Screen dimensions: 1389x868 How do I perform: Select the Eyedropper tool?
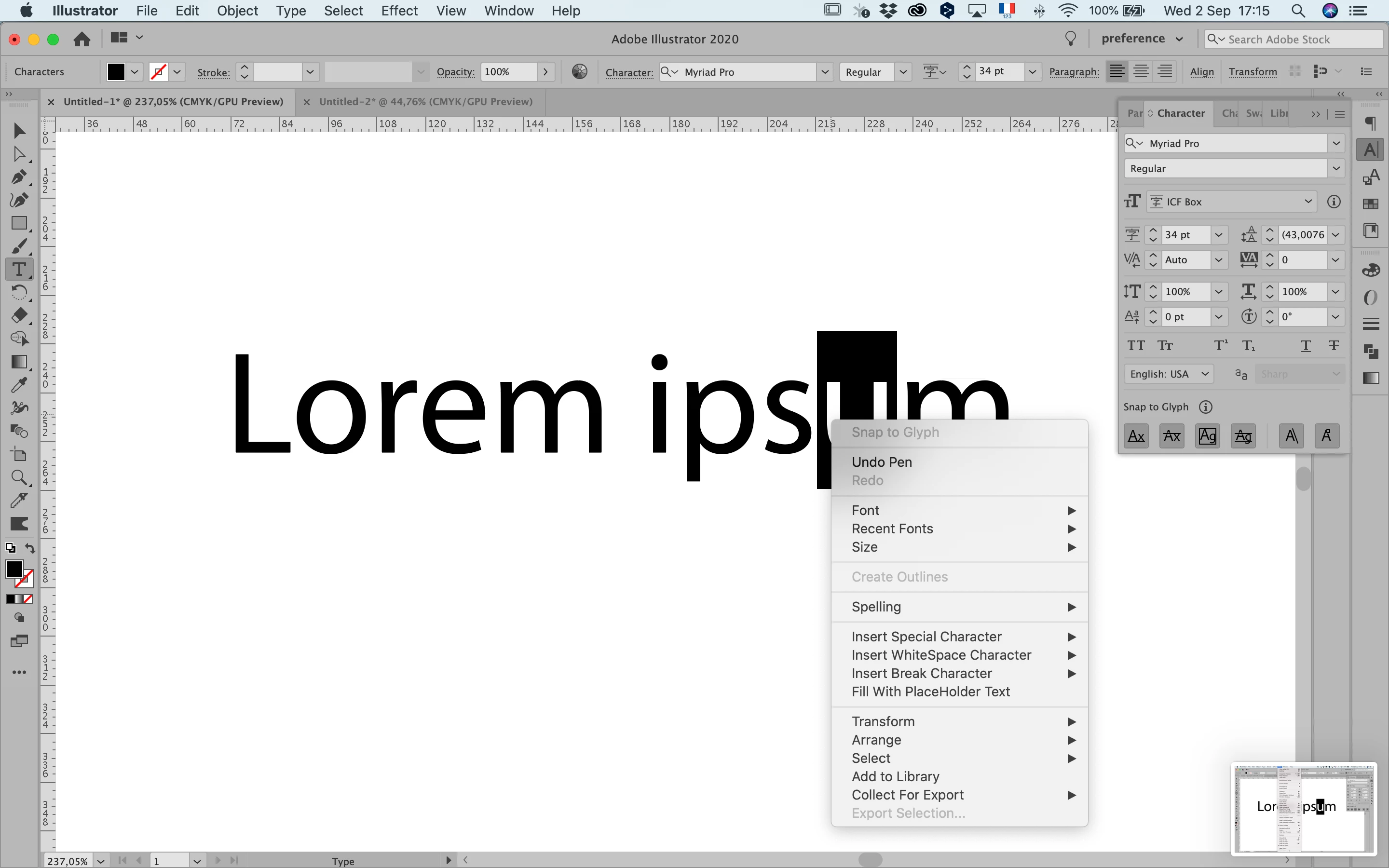click(19, 385)
